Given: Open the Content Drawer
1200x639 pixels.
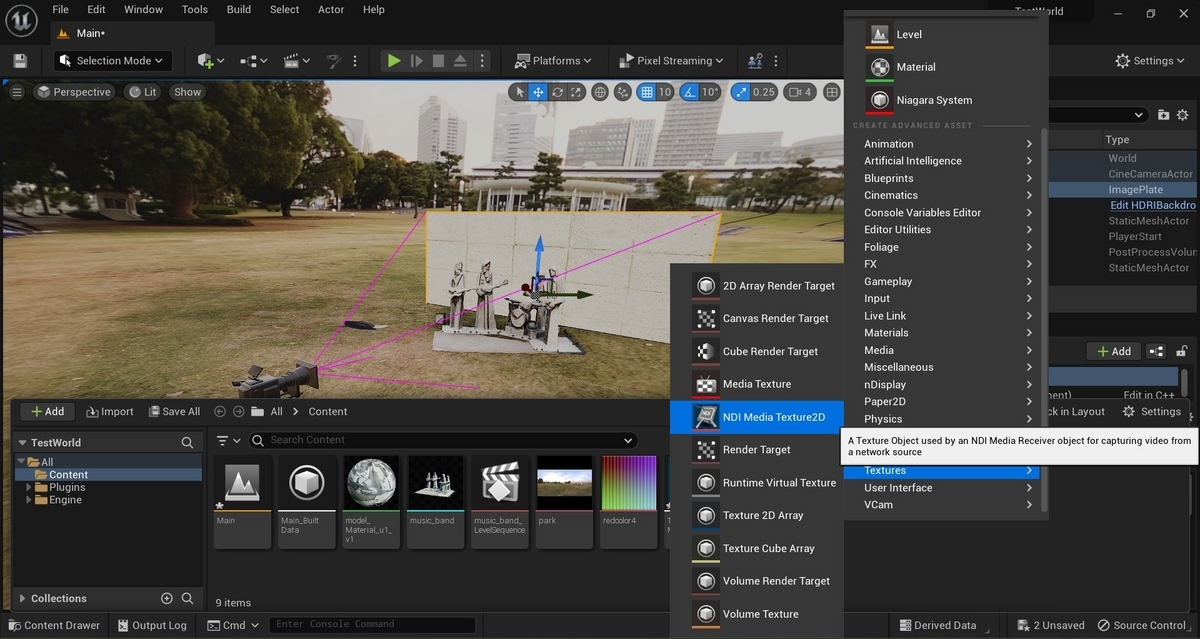Looking at the screenshot, I should pos(54,625).
